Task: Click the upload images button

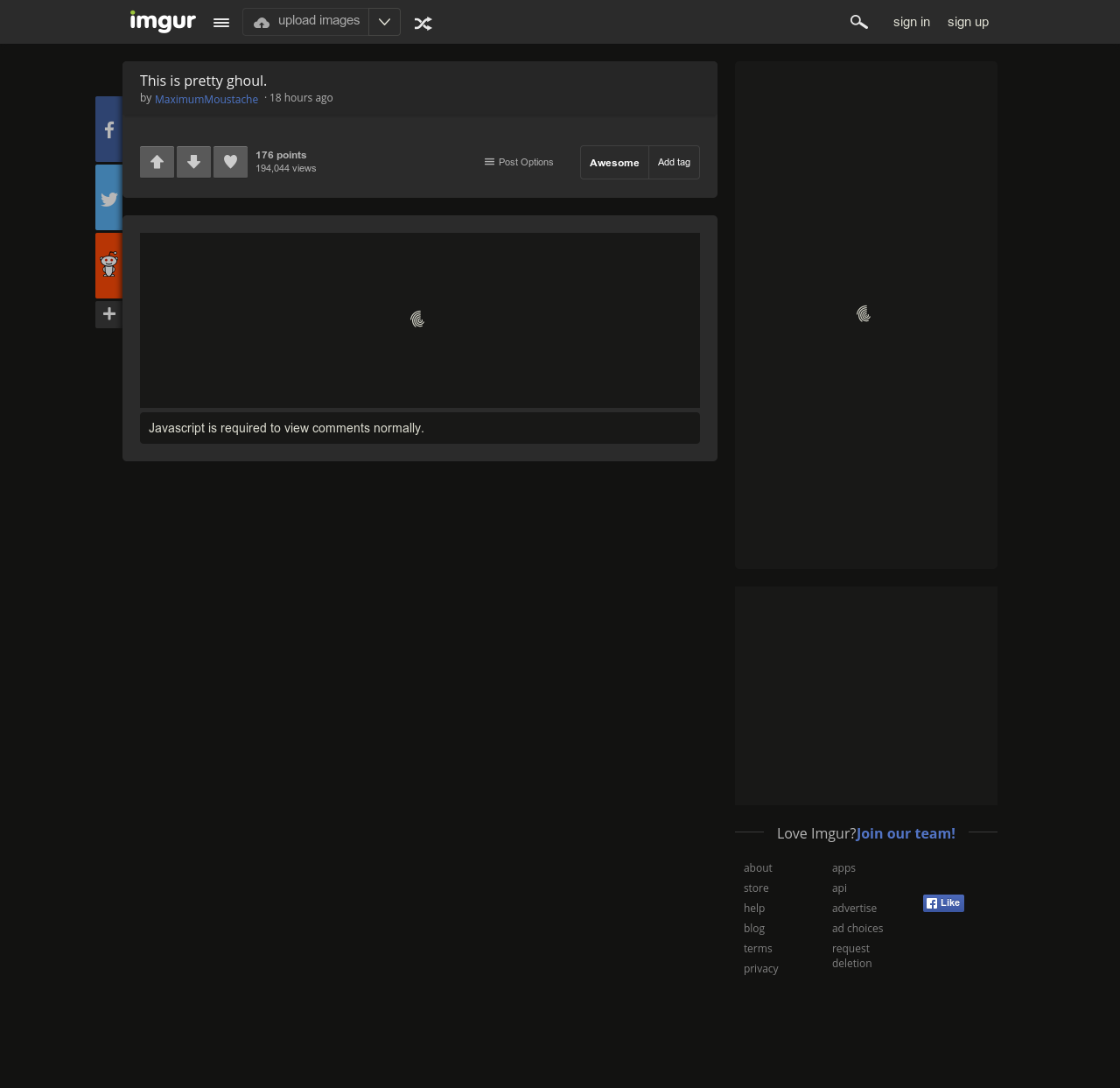Action: click(x=305, y=22)
